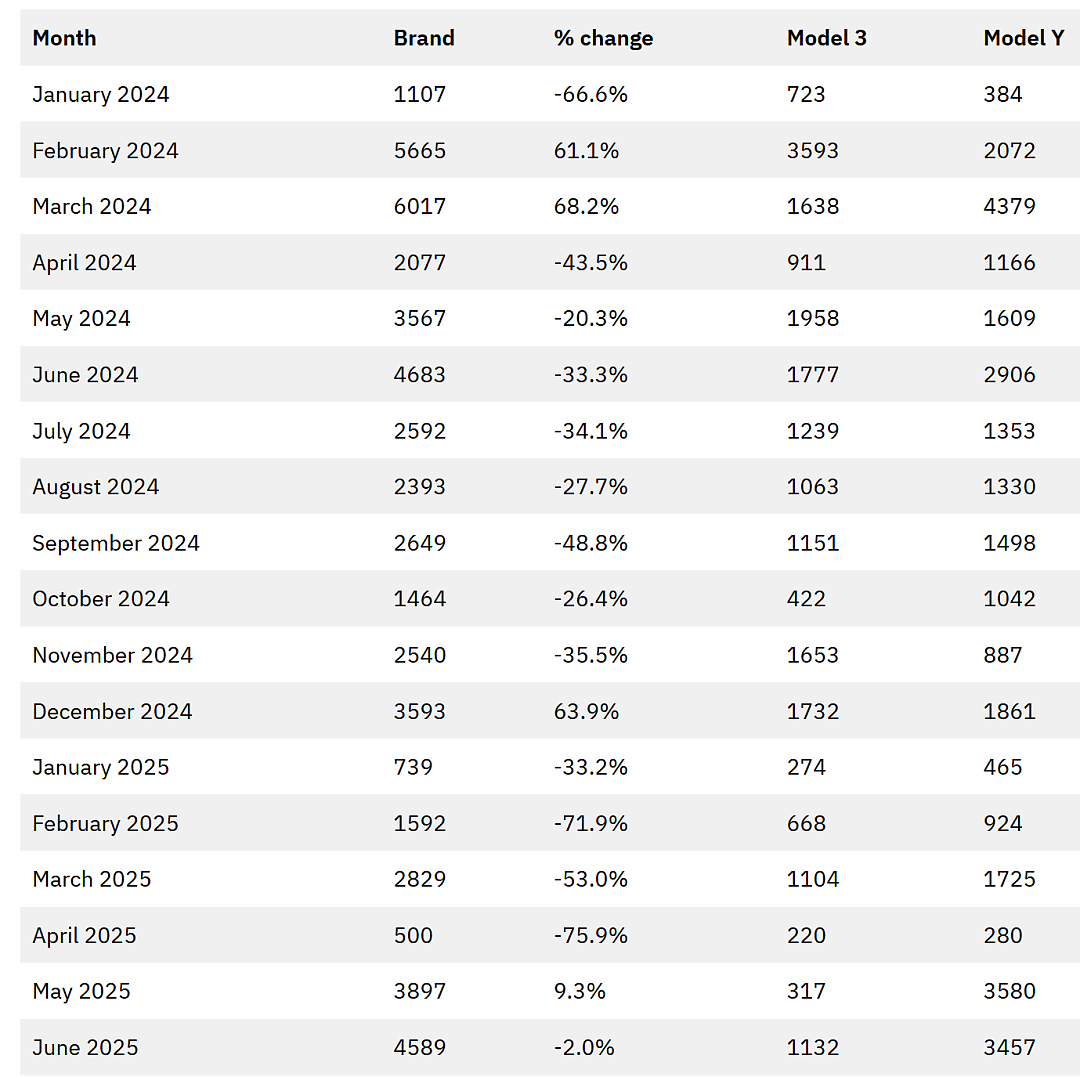Click the June 2024 Model Y value 2906
The width and height of the screenshot is (1080, 1077).
point(1009,375)
